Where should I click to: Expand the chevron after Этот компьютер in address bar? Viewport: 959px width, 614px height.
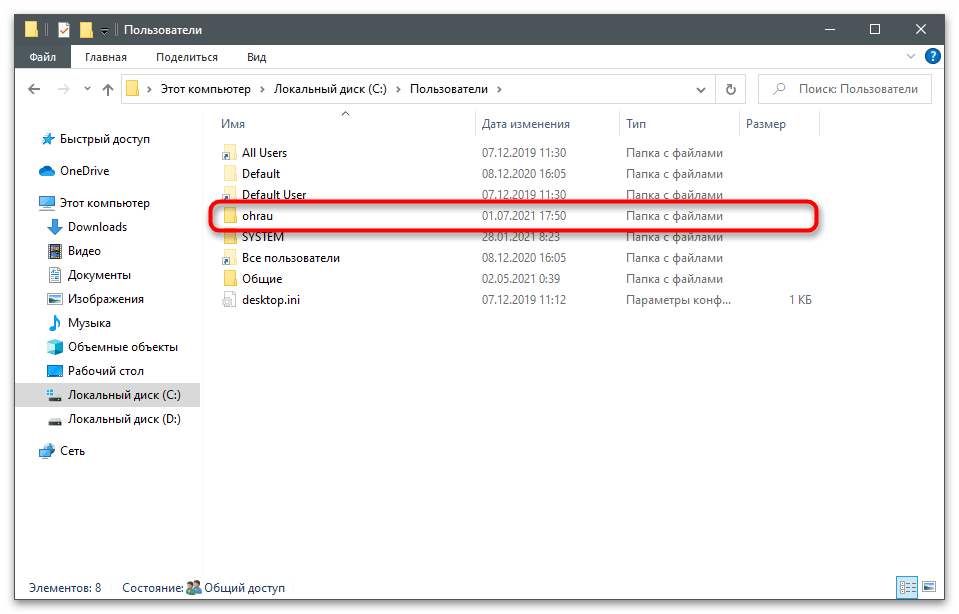263,89
